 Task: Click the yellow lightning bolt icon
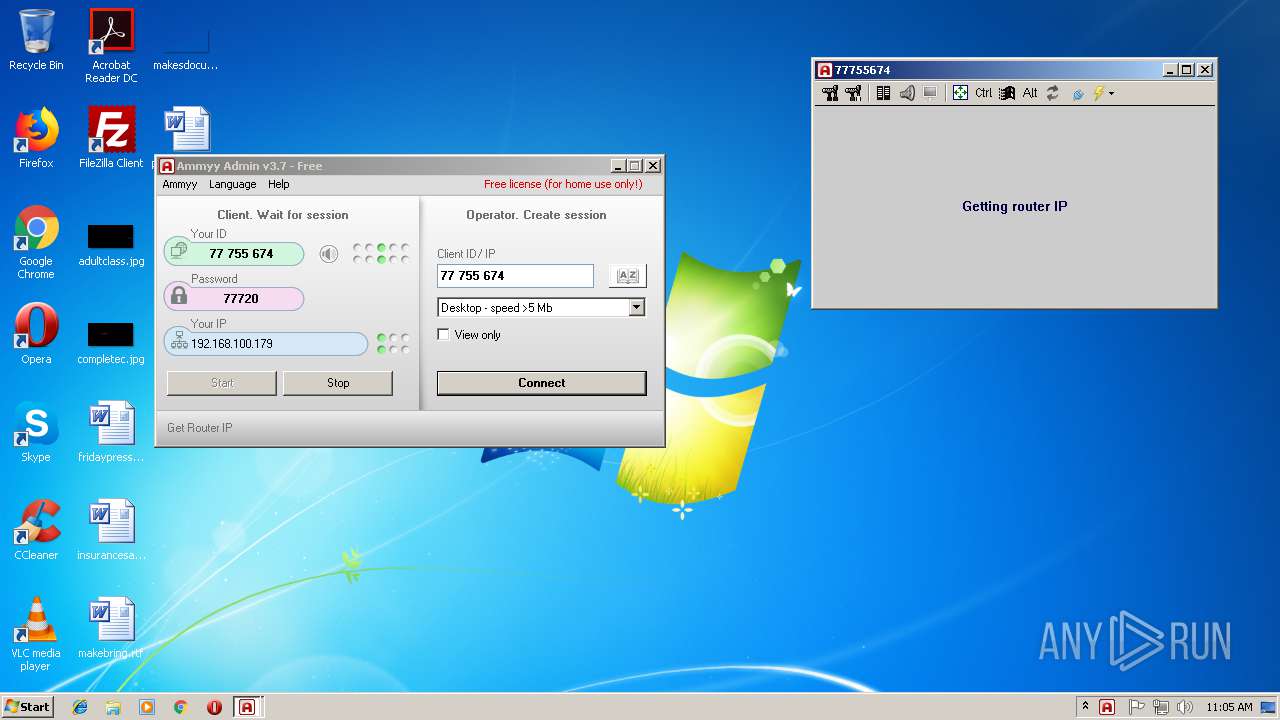(1099, 93)
